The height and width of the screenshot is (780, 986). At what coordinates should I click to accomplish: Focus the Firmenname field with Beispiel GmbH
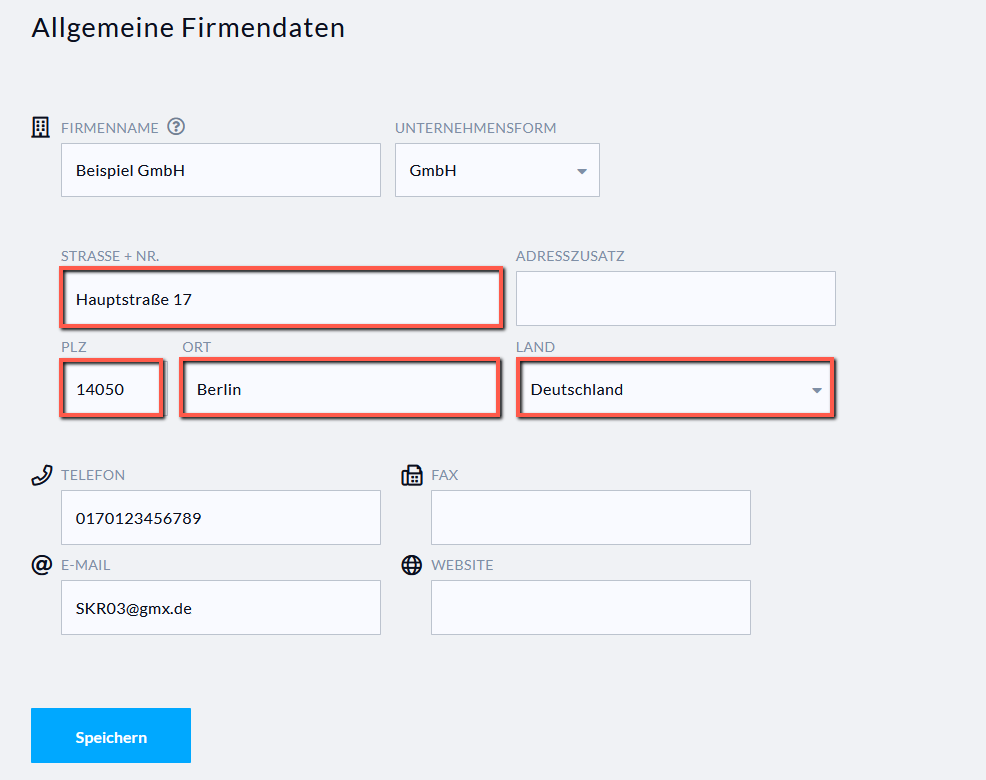[220, 170]
